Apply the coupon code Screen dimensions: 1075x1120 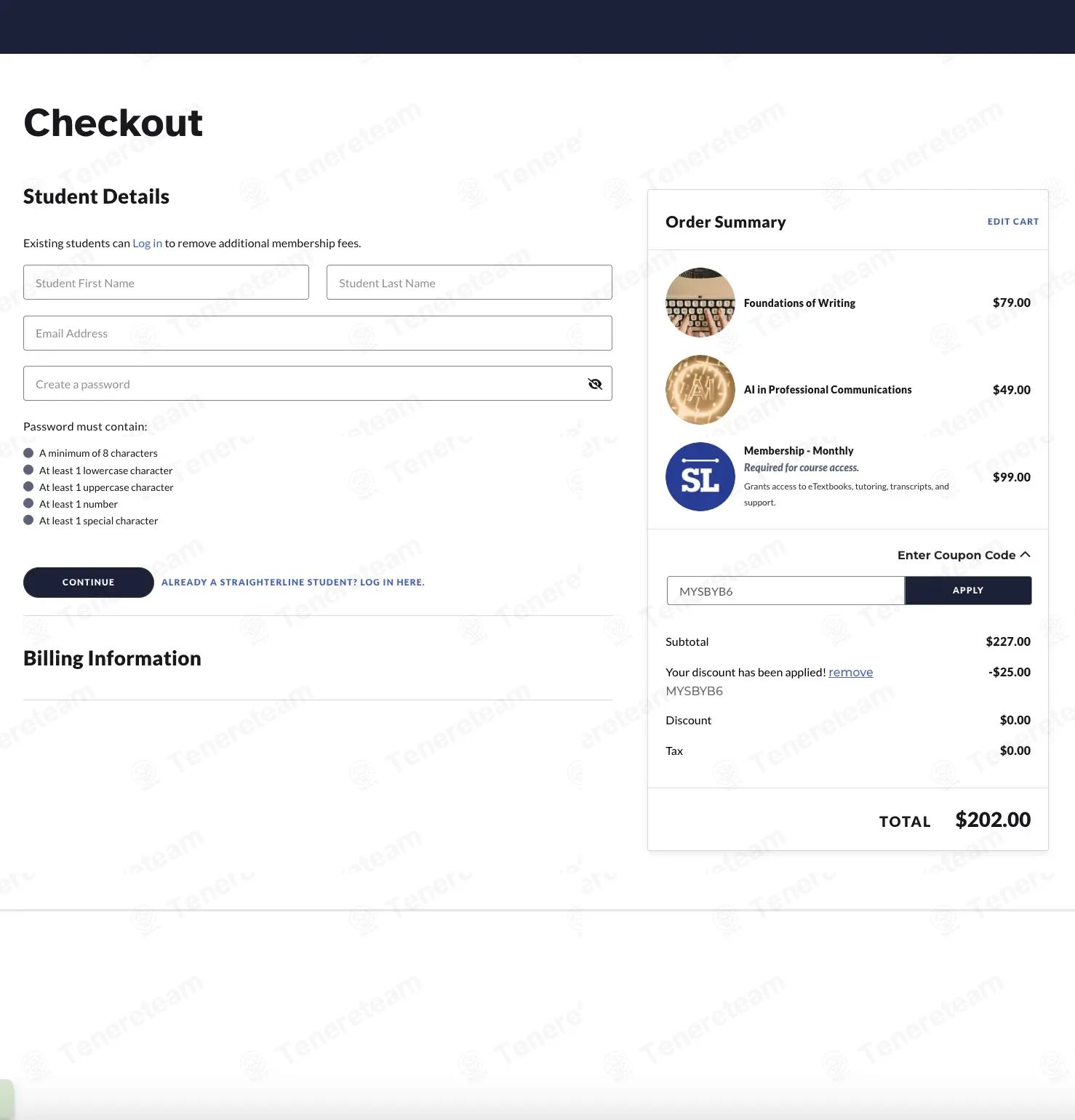click(x=968, y=591)
